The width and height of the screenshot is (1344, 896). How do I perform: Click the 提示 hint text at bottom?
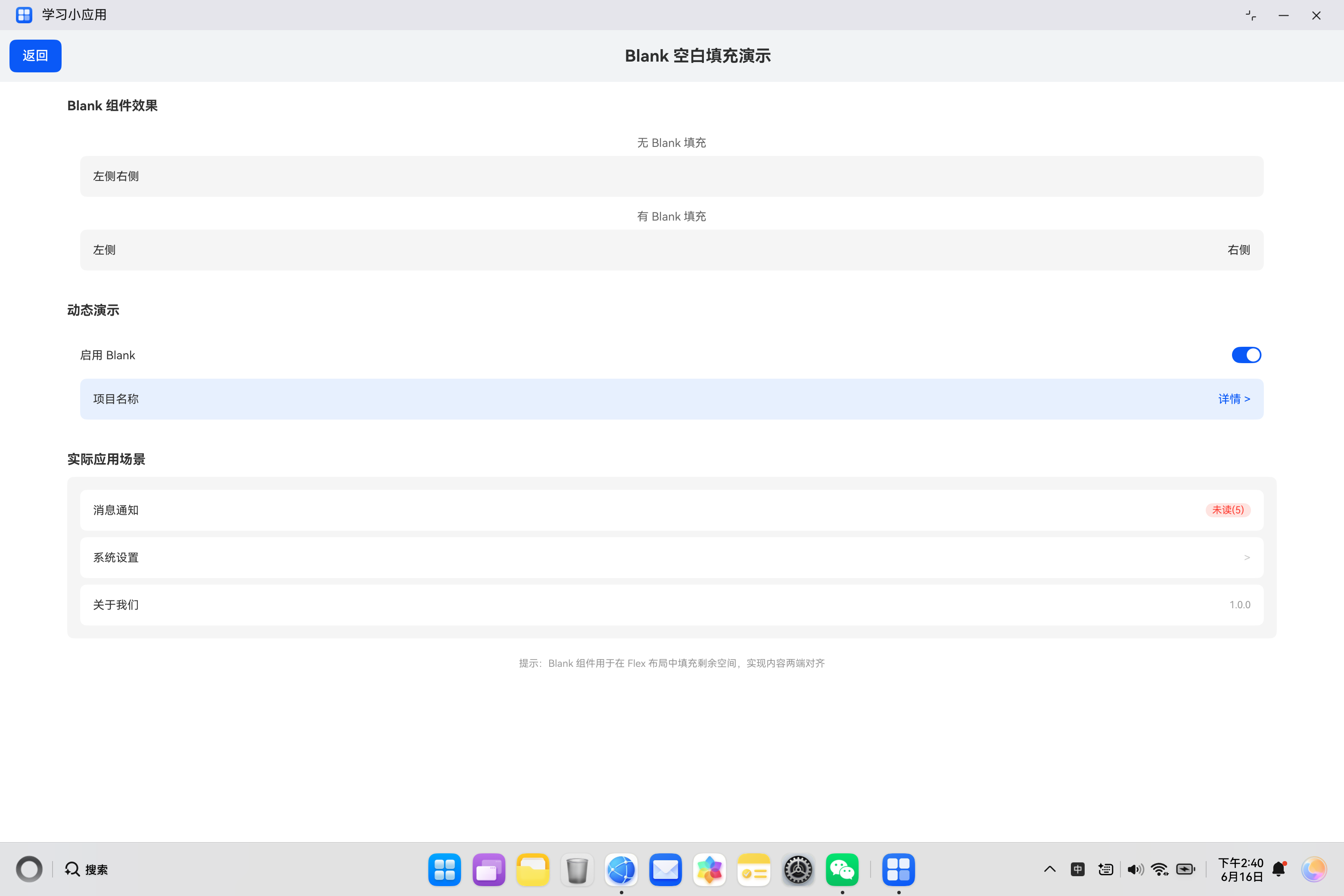point(672,663)
